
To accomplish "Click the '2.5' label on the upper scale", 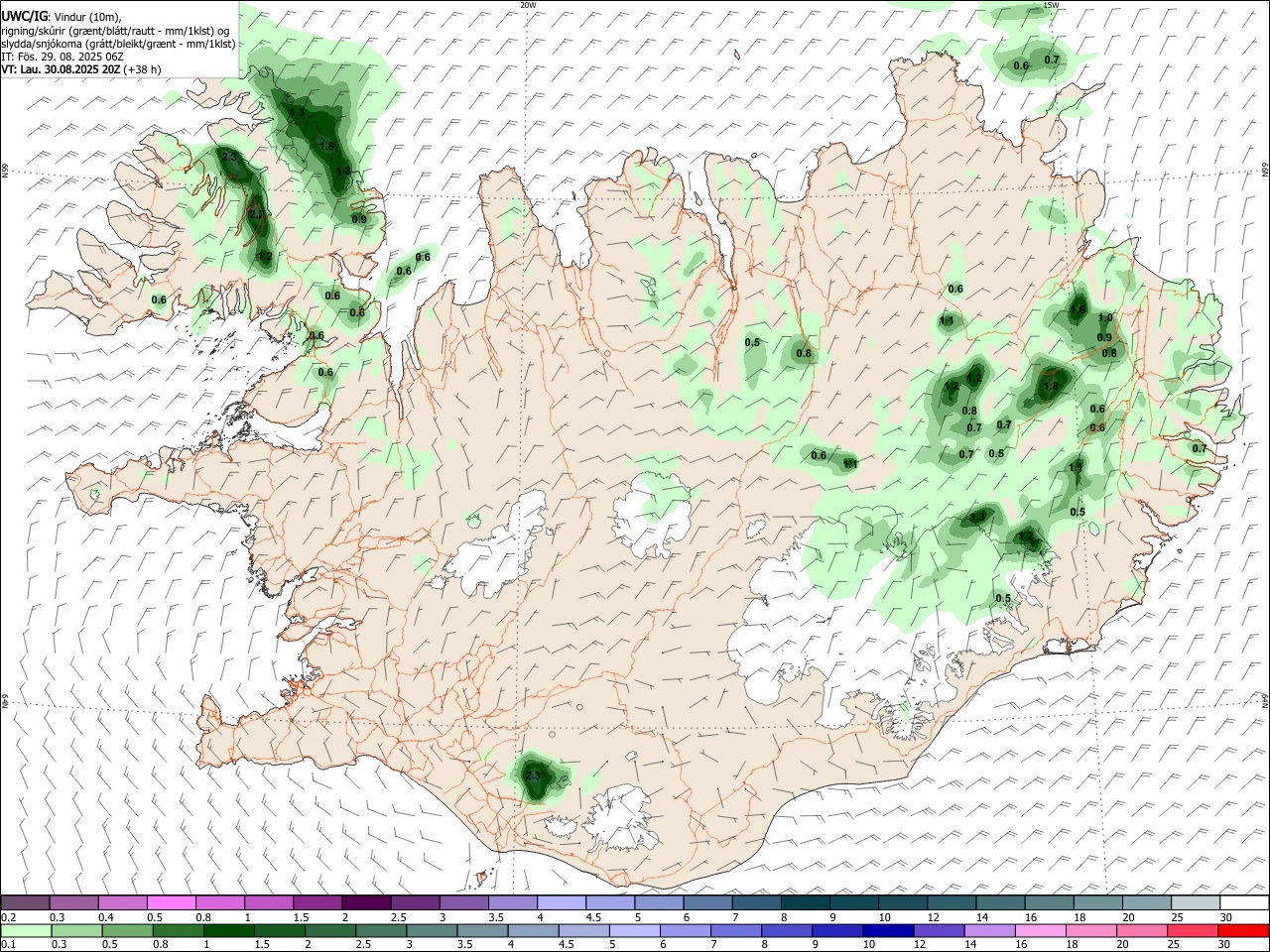I will tap(399, 917).
